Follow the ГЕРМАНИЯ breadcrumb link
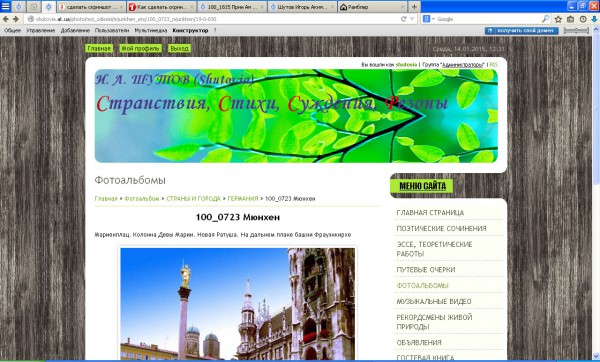Screen dimensions: 600x362 (243, 199)
